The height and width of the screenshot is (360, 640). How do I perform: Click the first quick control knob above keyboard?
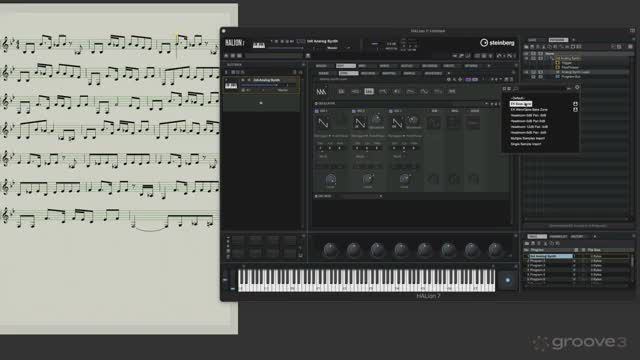pos(330,249)
